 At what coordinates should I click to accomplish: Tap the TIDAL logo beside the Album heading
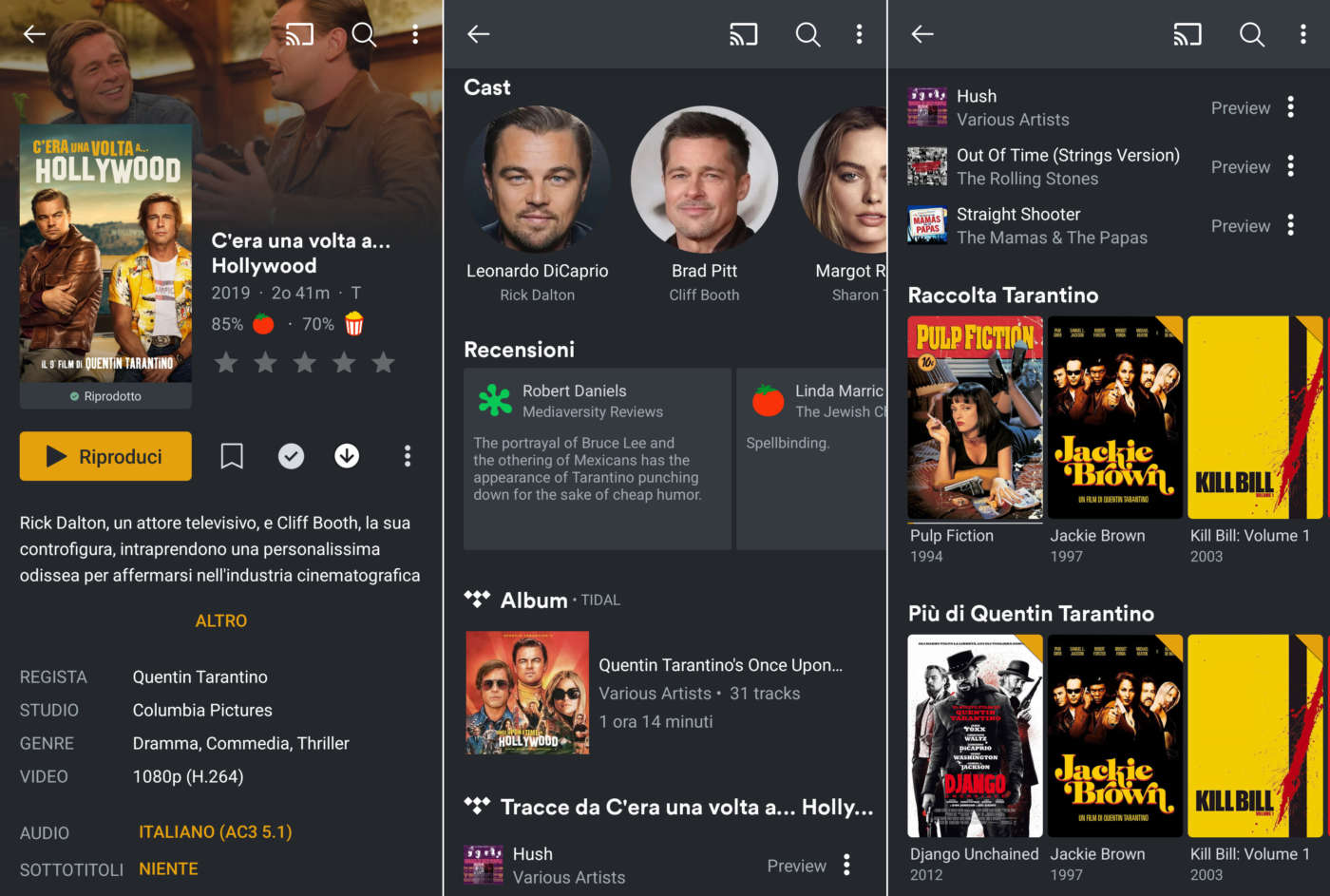click(477, 599)
